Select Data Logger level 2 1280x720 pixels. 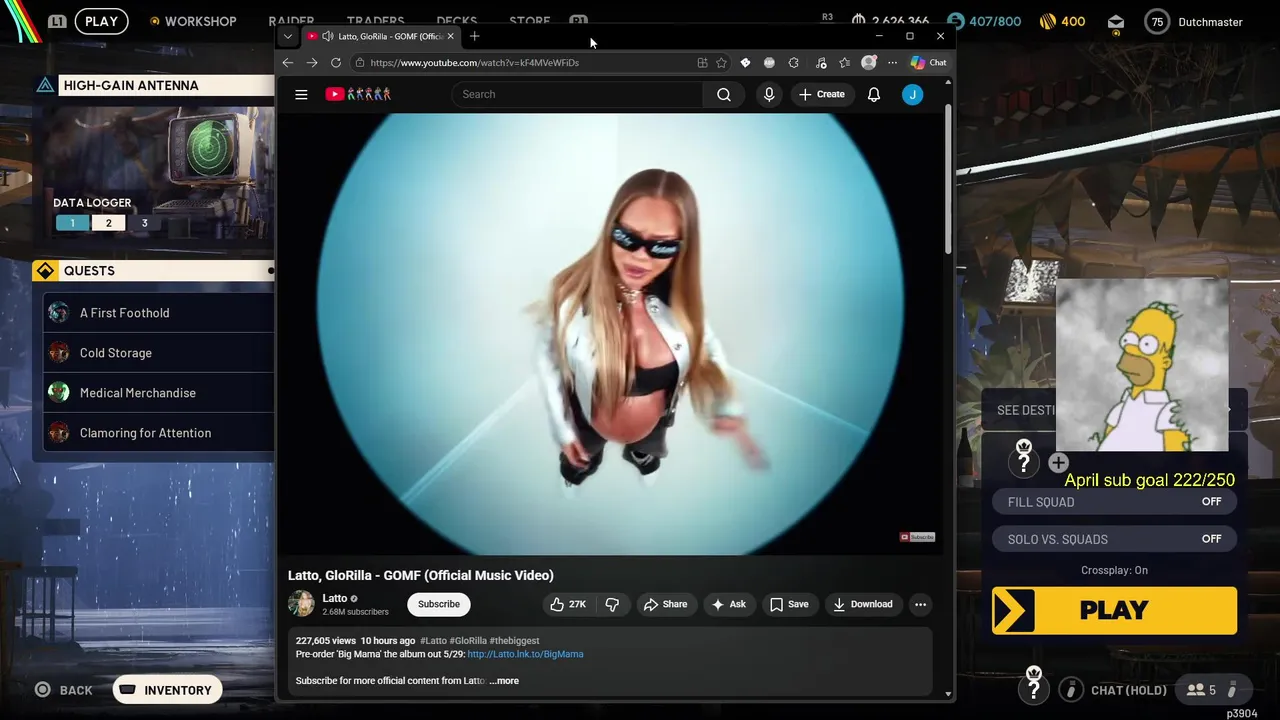tap(108, 223)
